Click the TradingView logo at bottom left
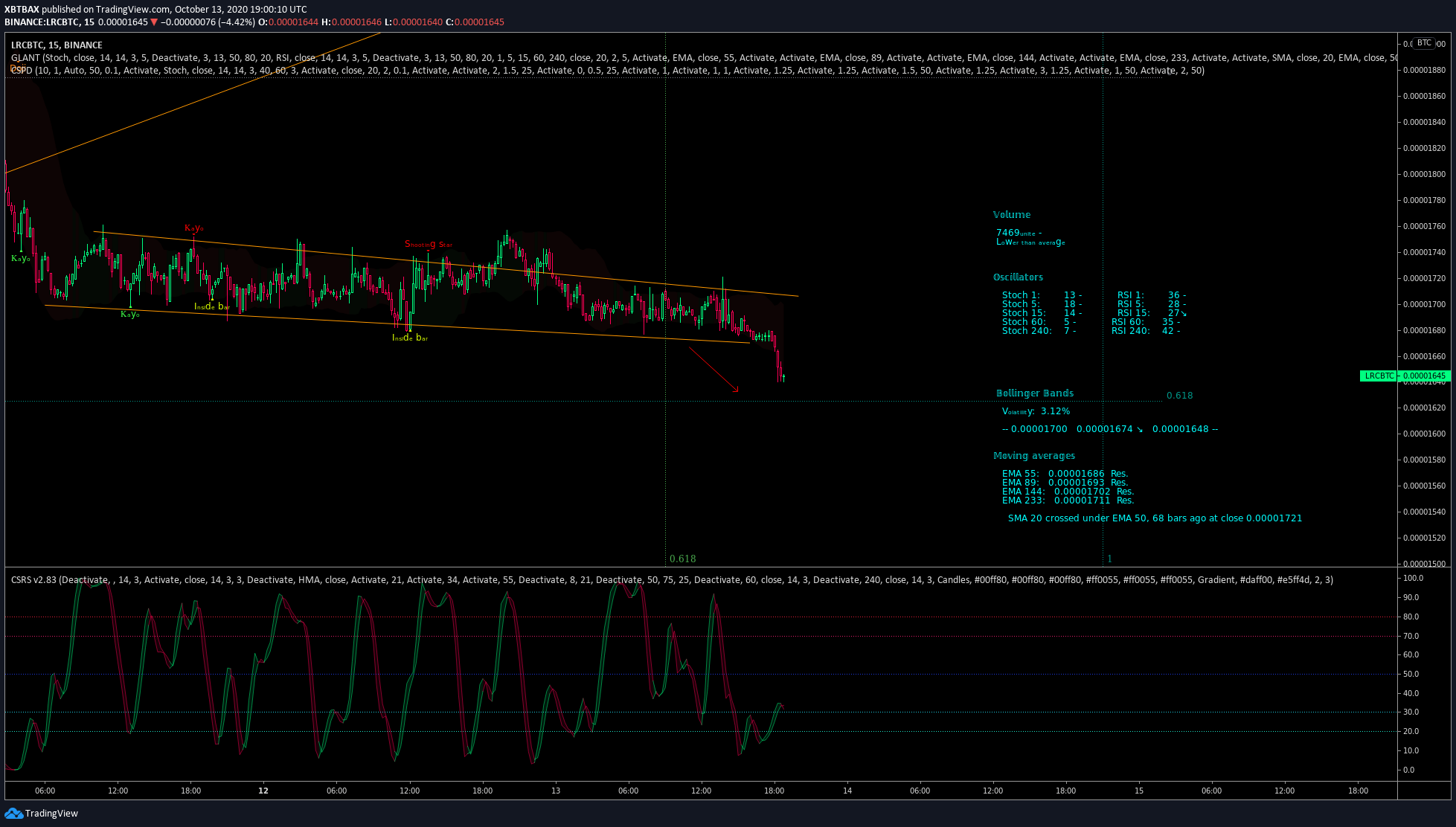Screen dimensions: 1456x827 pos(42,813)
